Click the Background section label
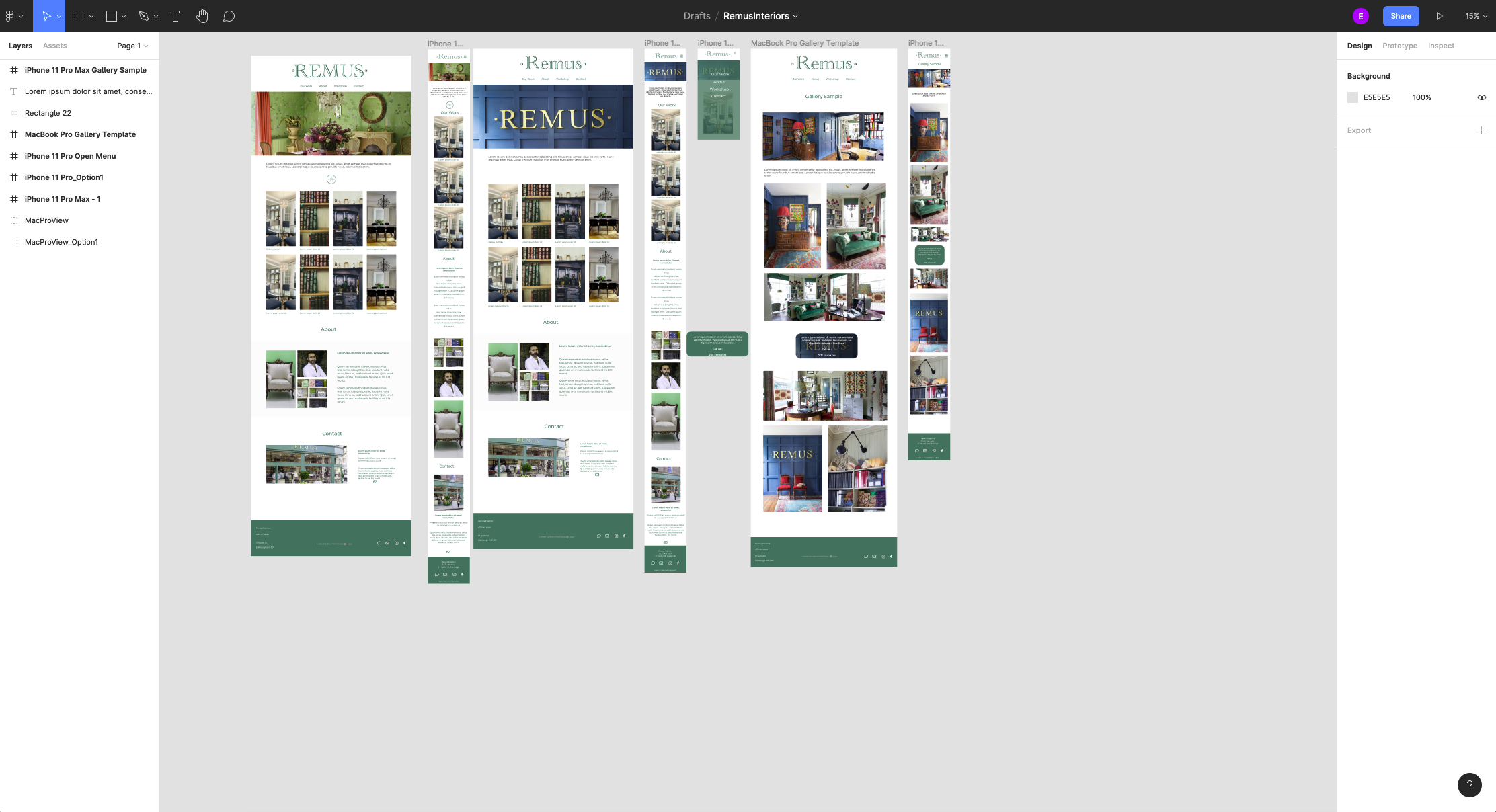The width and height of the screenshot is (1496, 812). coord(1368,76)
